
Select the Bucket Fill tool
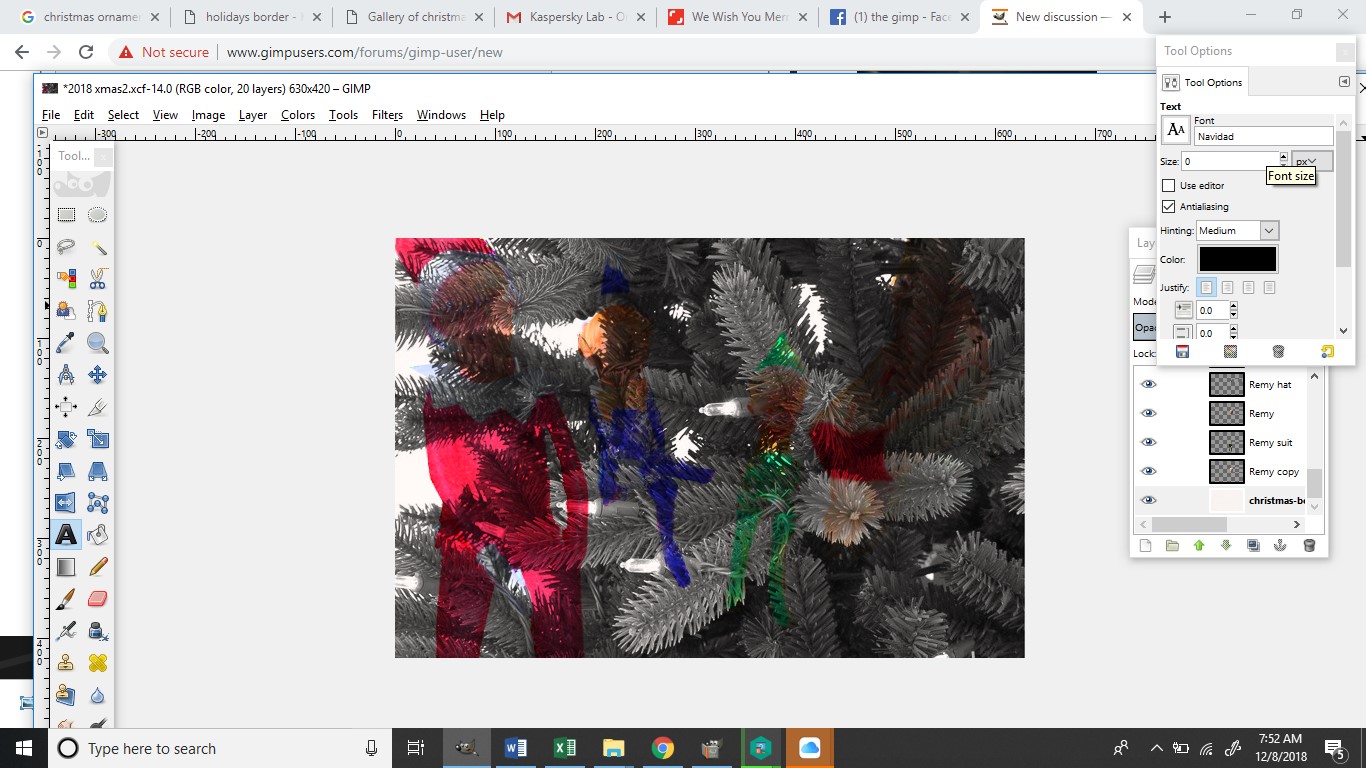[97, 535]
